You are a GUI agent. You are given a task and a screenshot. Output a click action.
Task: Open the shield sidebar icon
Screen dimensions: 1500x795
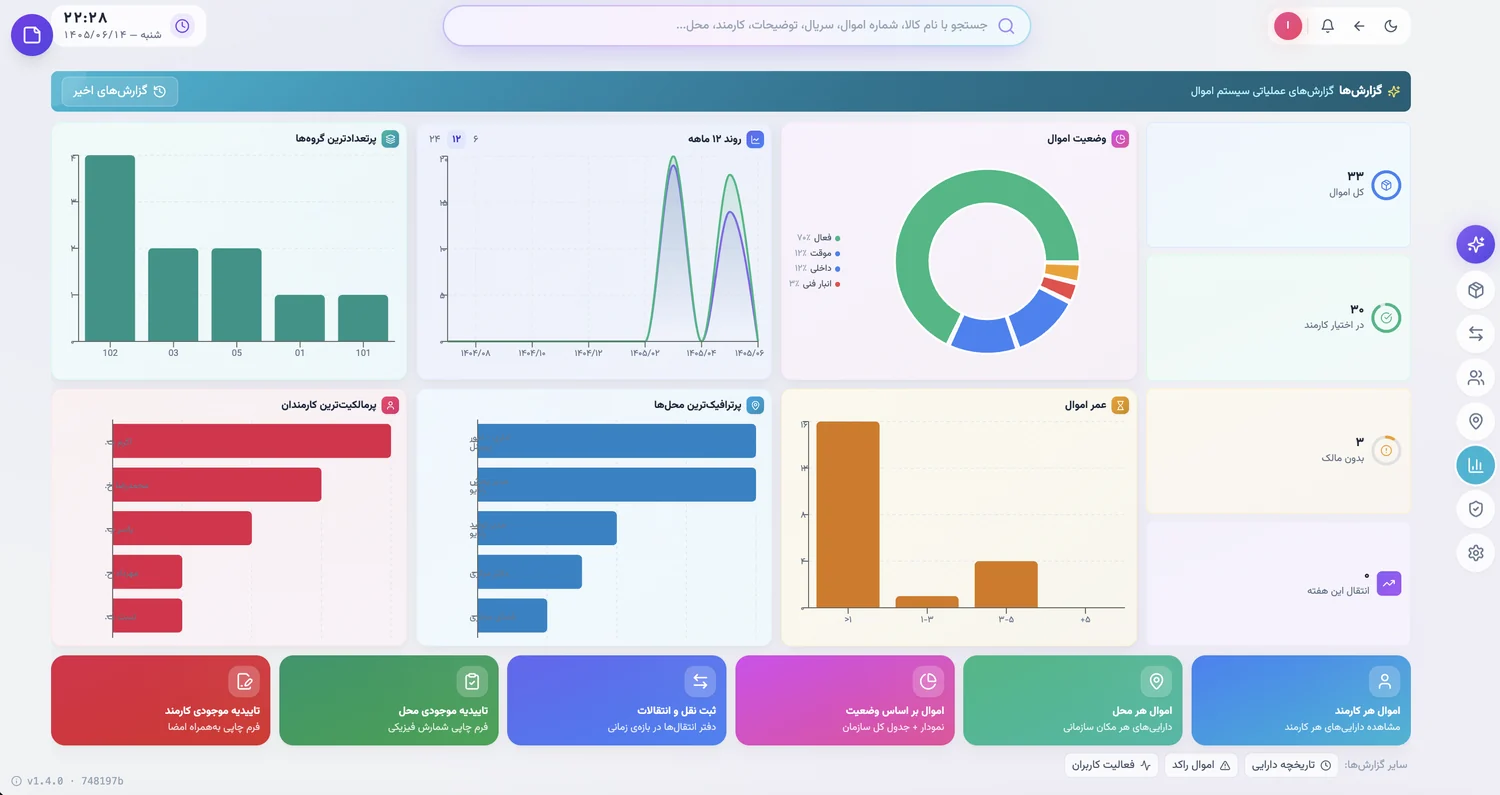click(1475, 509)
